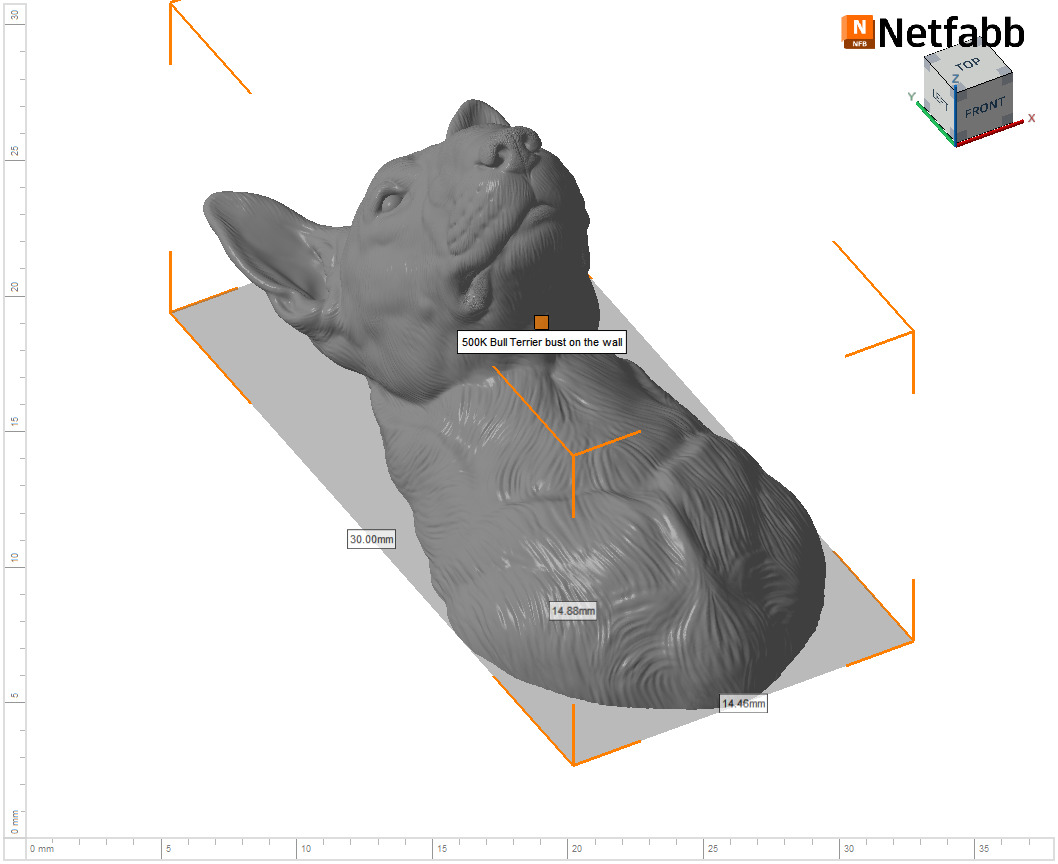Click the LEFT face of view cube

click(940, 100)
